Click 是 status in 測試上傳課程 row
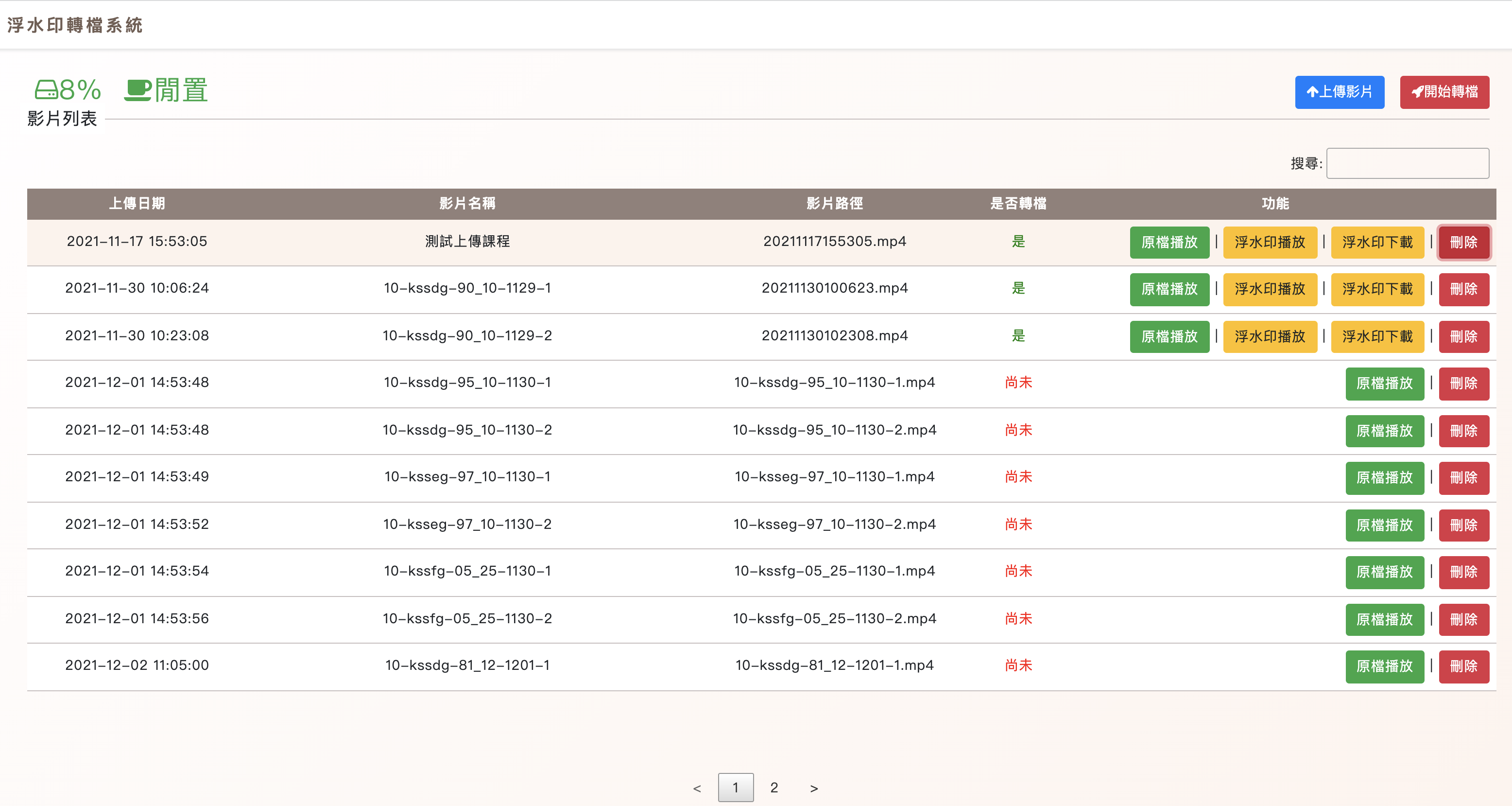Screen dimensions: 1512x806 pyautogui.click(x=1018, y=242)
